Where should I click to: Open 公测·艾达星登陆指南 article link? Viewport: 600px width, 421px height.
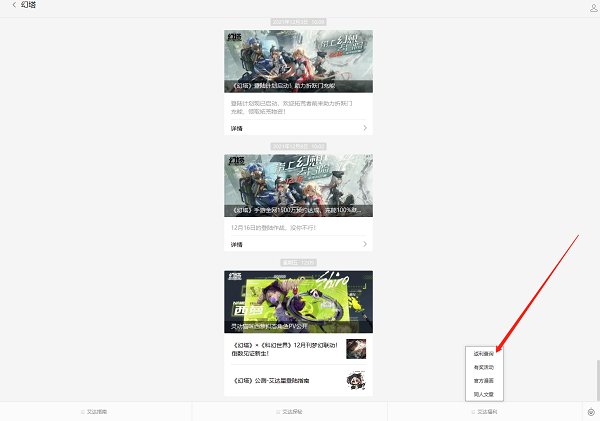pos(285,380)
